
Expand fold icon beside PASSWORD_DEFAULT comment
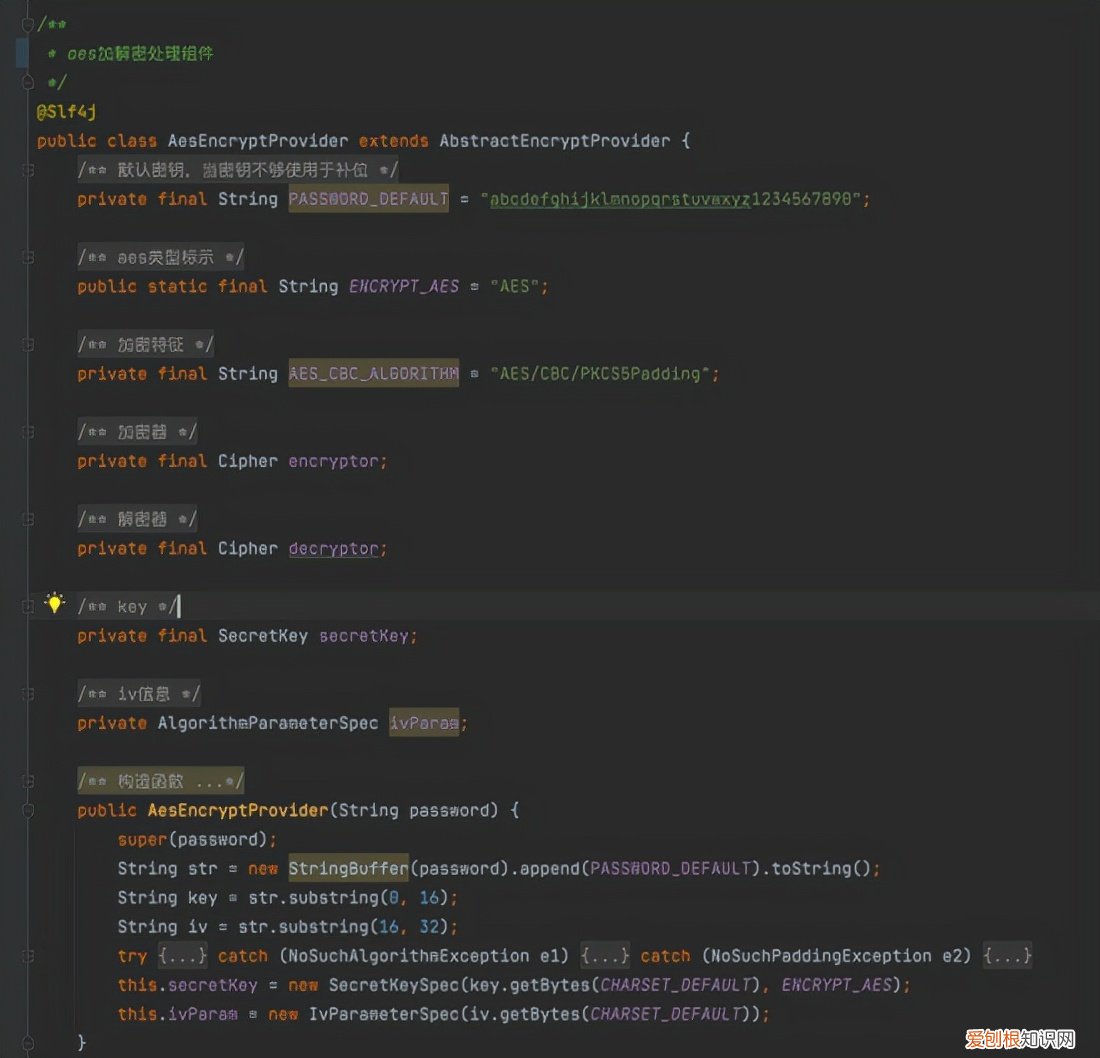[x=29, y=170]
